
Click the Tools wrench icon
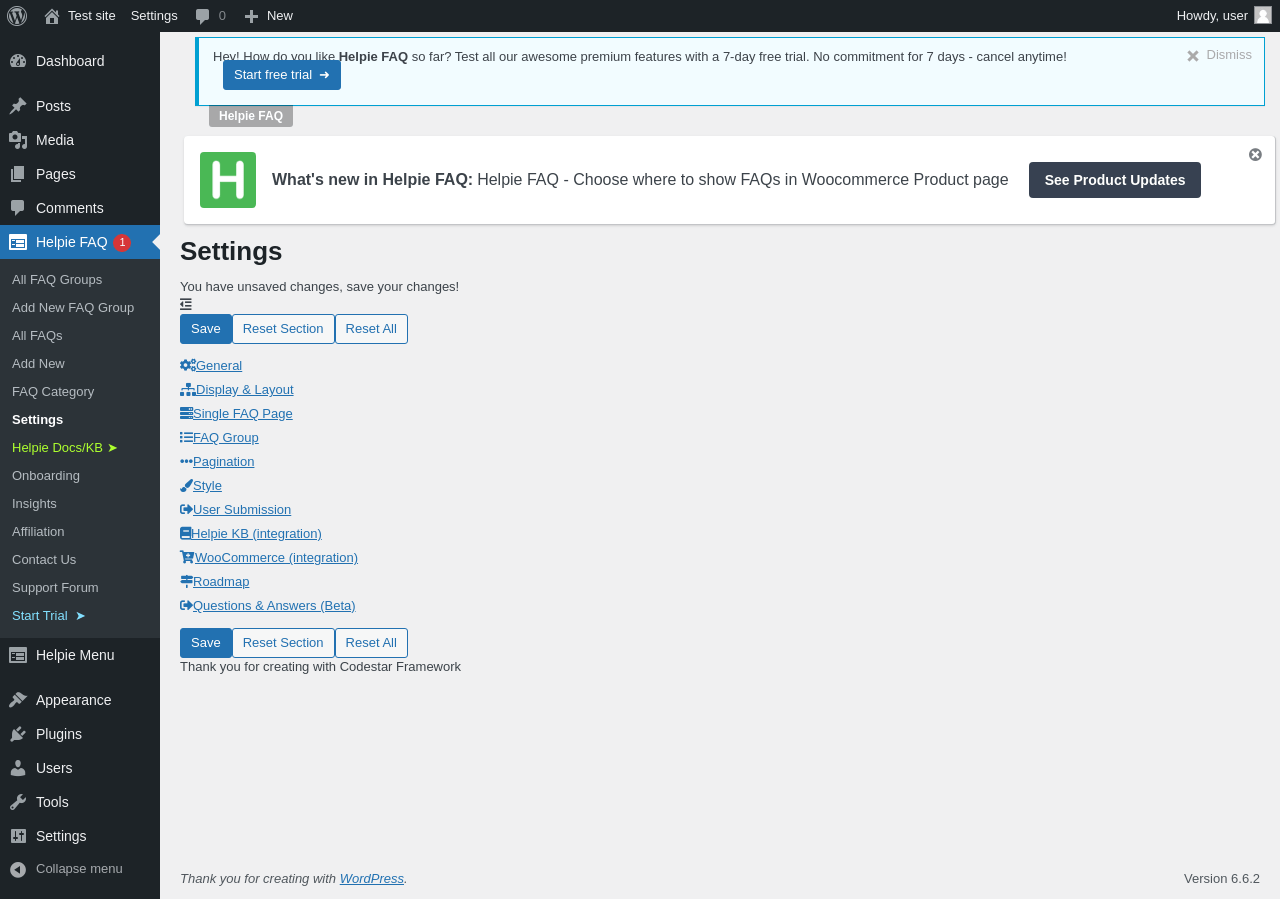coord(18,802)
